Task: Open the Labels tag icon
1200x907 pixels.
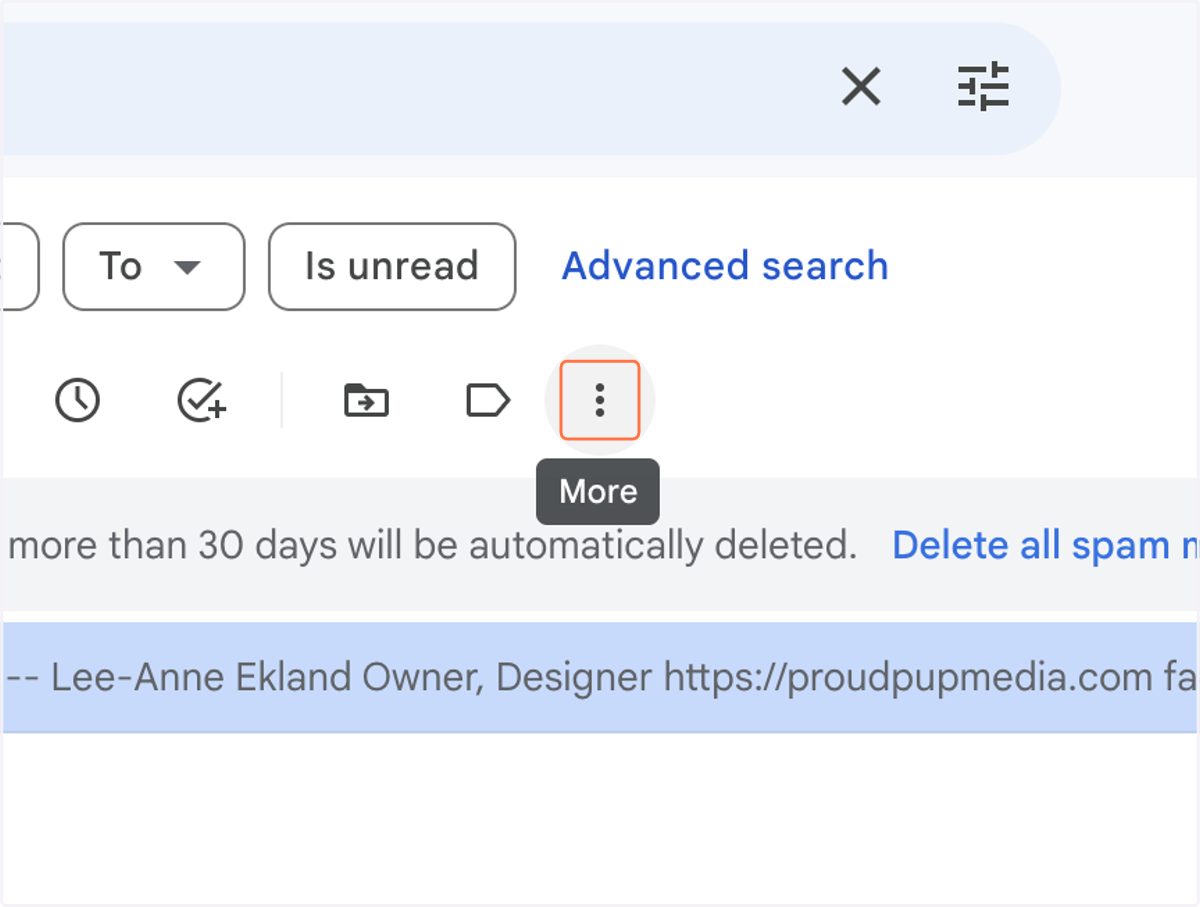Action: point(488,400)
